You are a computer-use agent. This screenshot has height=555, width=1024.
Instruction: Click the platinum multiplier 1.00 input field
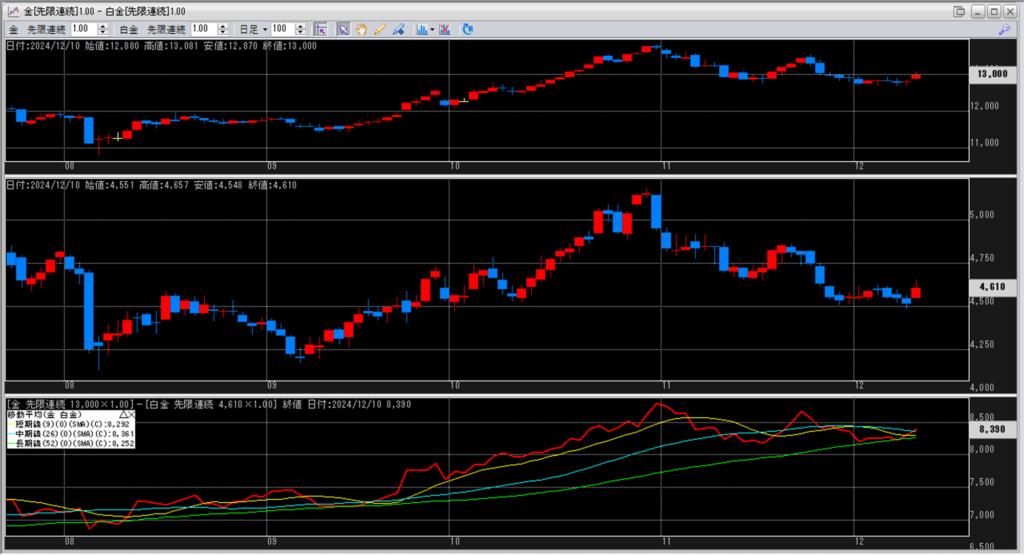204,29
